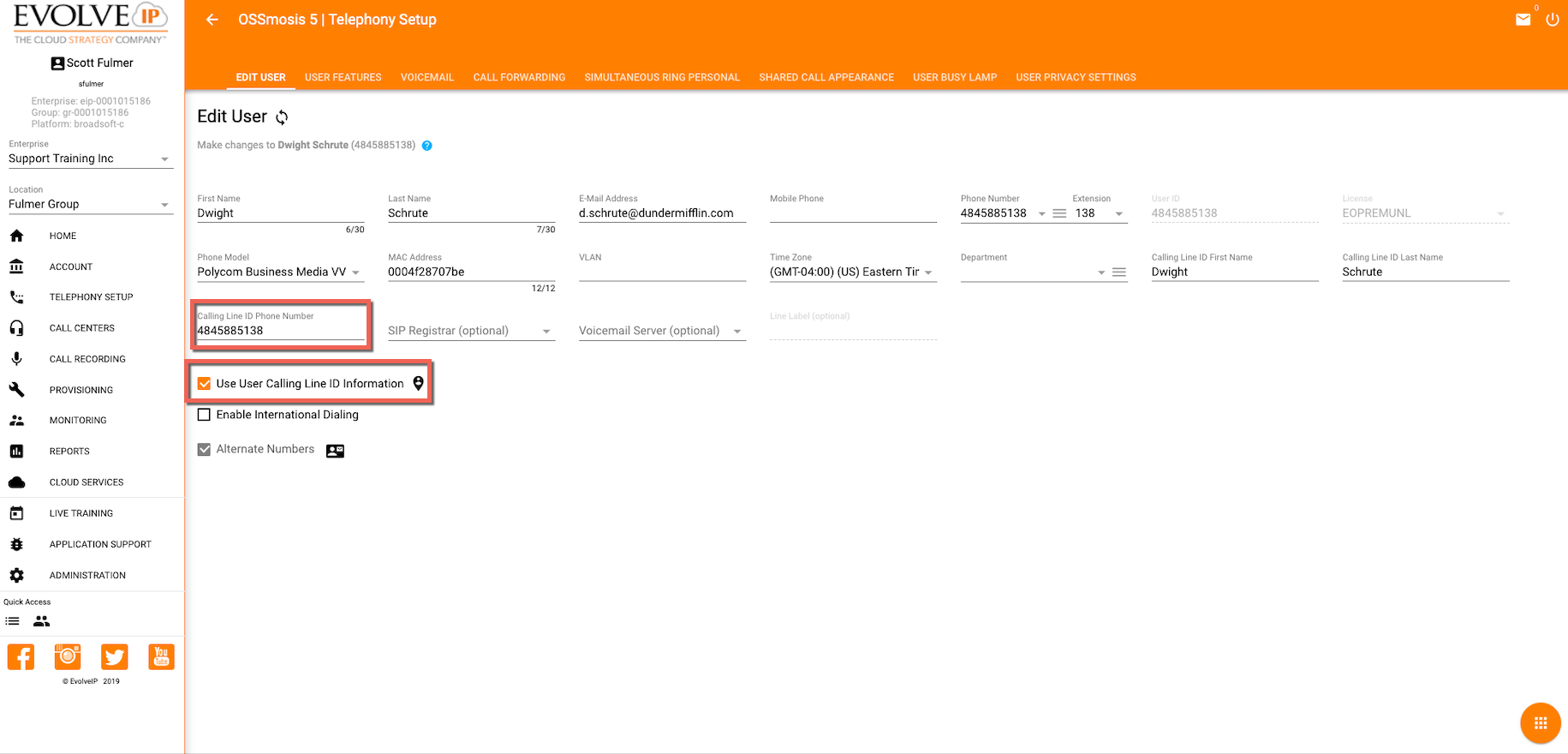Click the back arrow in header
The width and height of the screenshot is (1568, 754).
click(x=212, y=20)
